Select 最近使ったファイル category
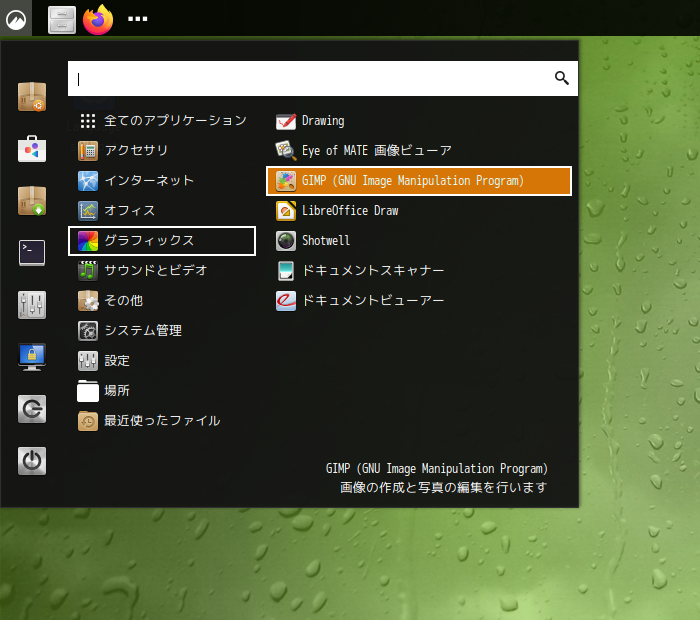The height and width of the screenshot is (620, 700). 162,421
